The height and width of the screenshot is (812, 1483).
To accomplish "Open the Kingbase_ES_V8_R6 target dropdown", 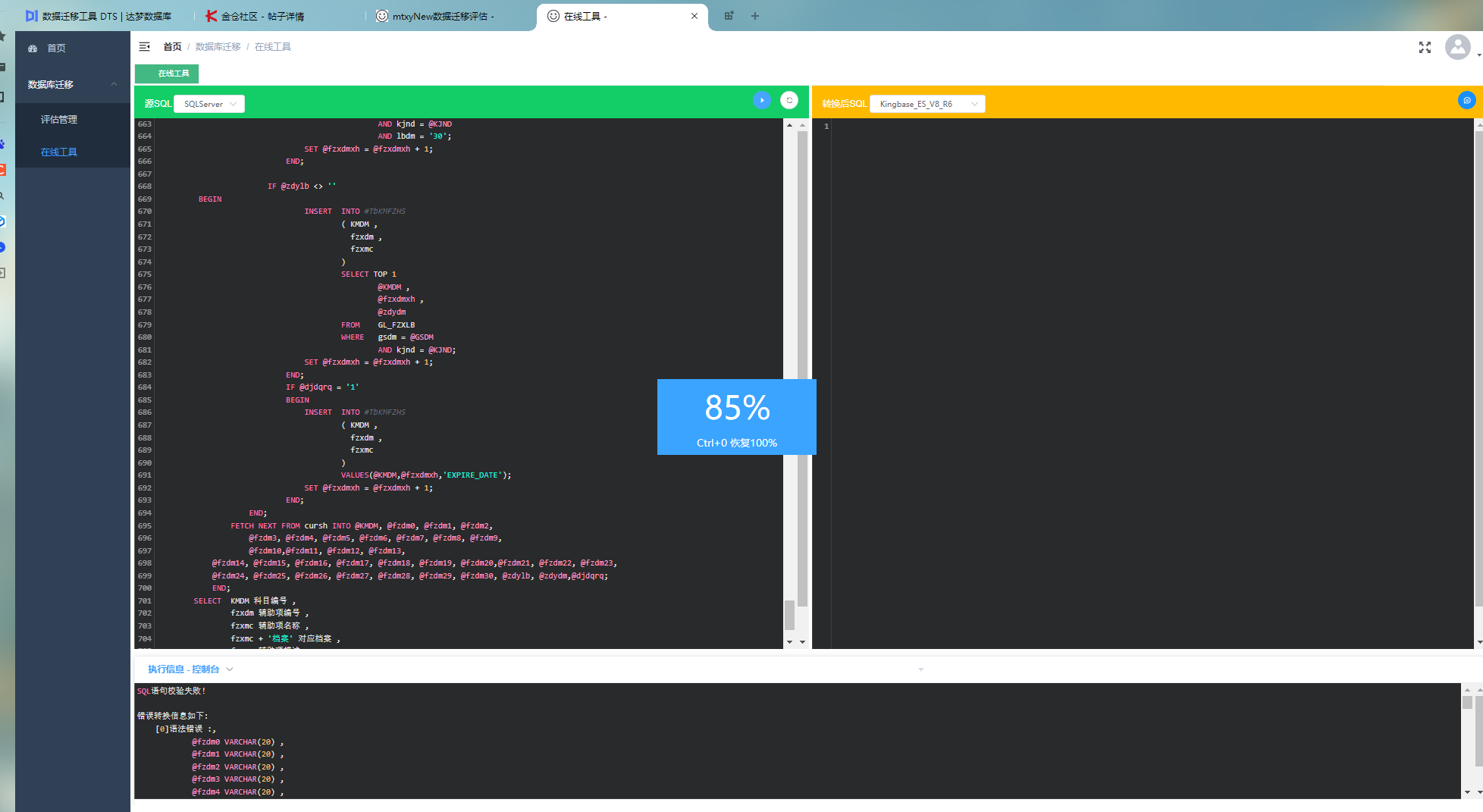I will coord(927,104).
